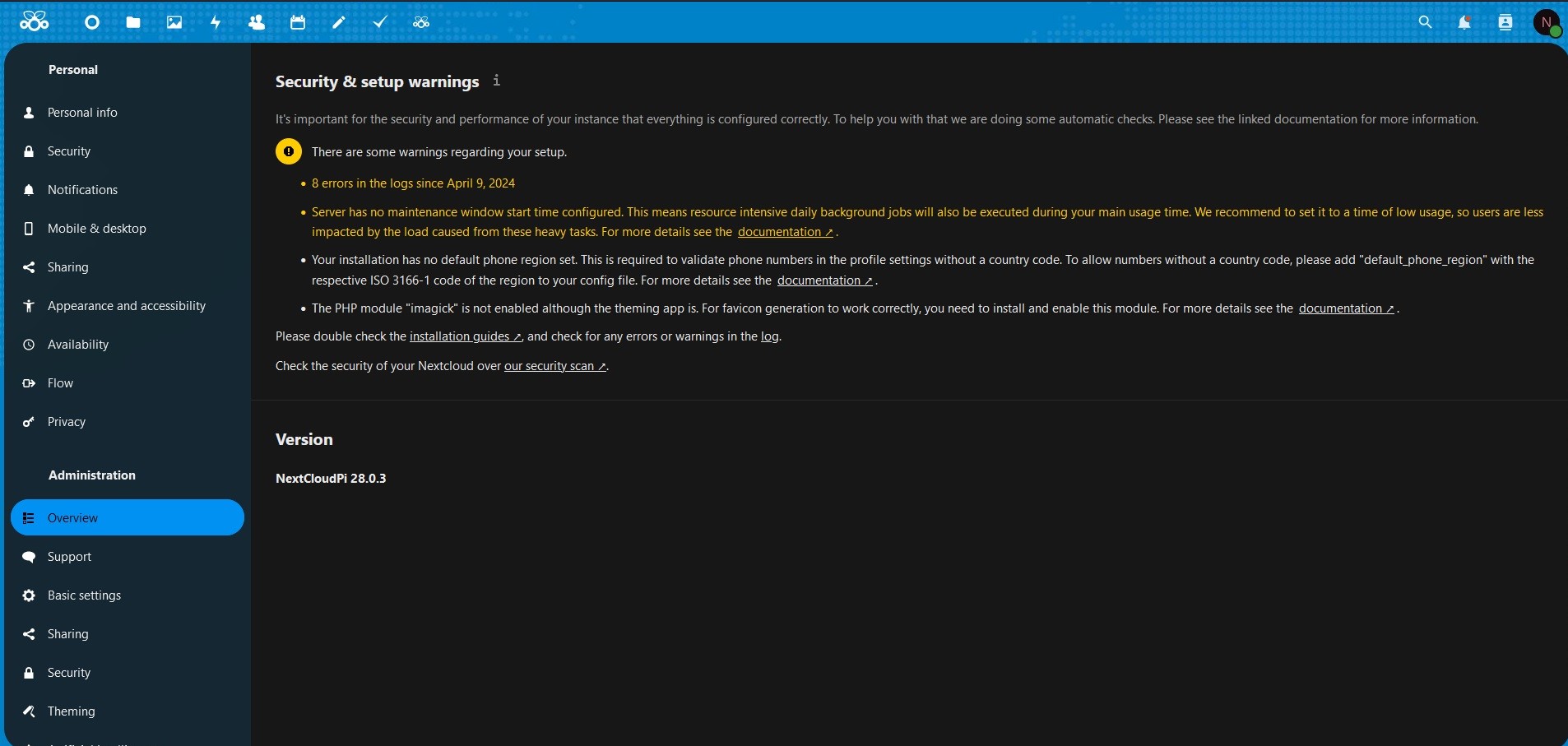Open the installation guides link
Image resolution: width=1568 pixels, height=746 pixels.
pyautogui.click(x=465, y=337)
